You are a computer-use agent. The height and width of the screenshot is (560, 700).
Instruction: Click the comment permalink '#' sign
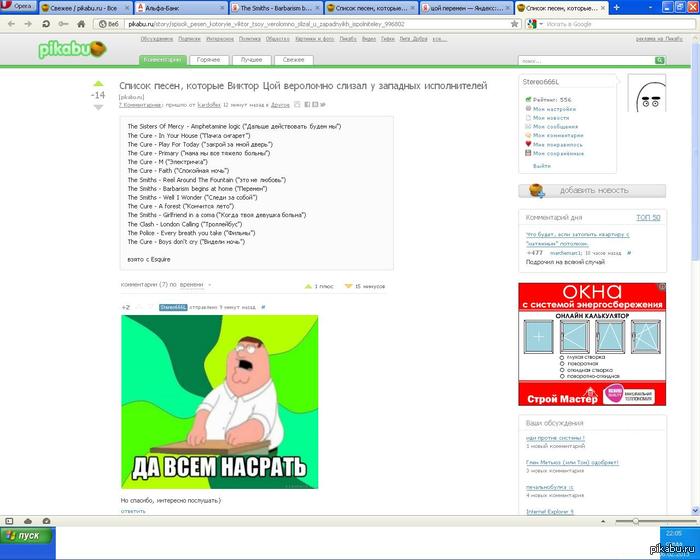click(x=263, y=307)
